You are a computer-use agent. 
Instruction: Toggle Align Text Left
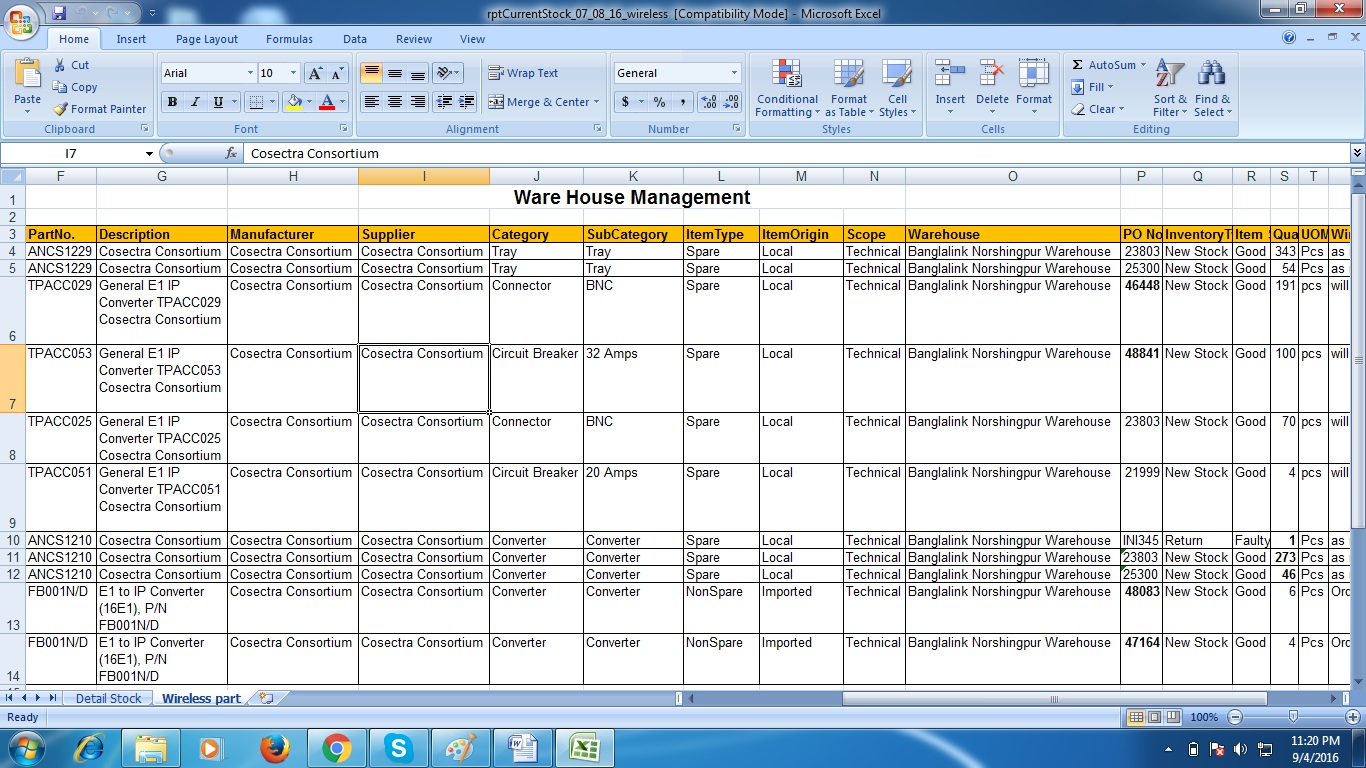coord(371,102)
